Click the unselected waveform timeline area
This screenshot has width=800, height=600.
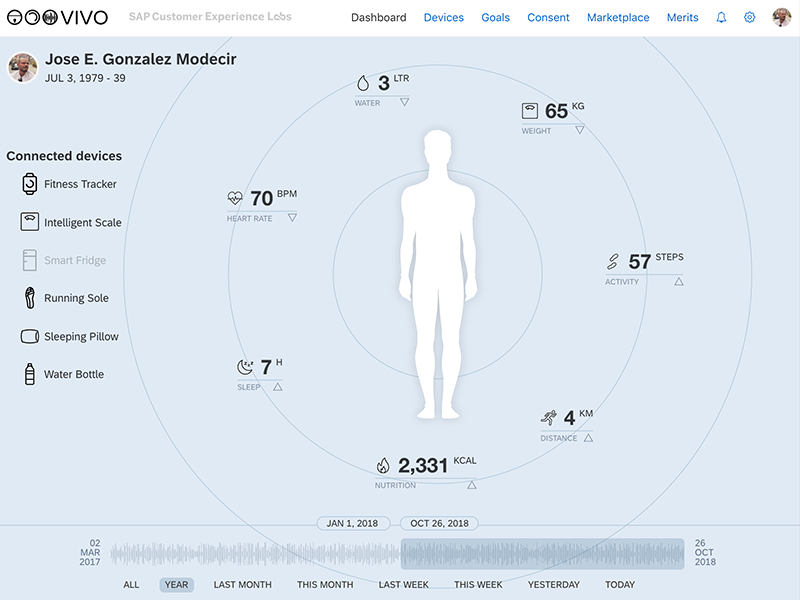[255, 554]
